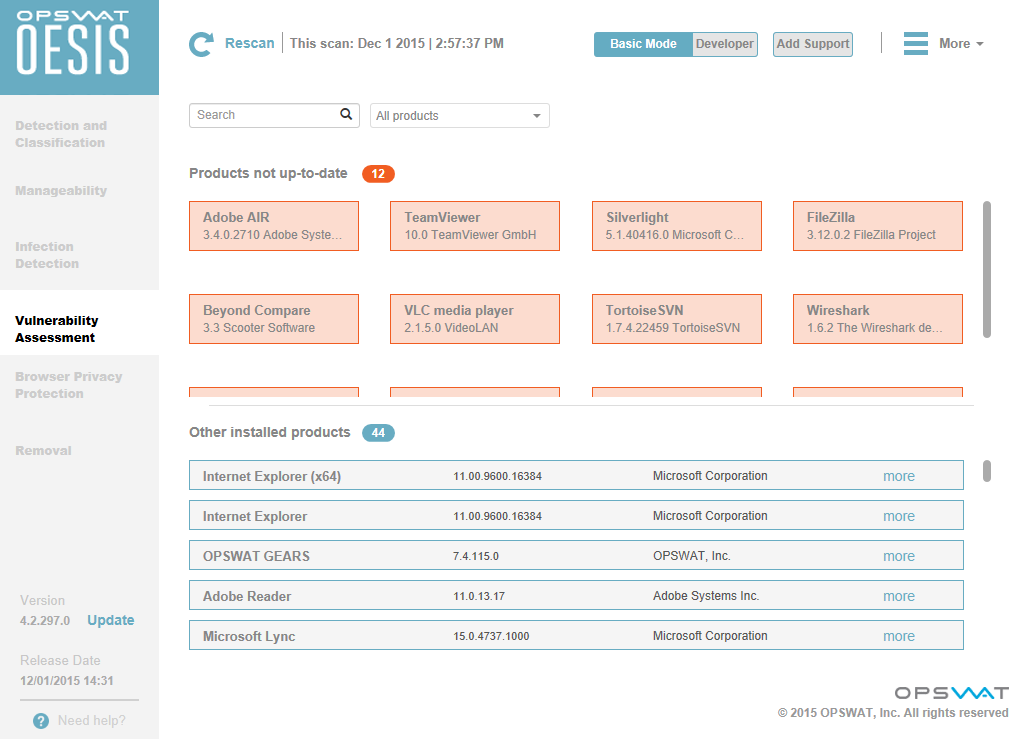Select the Silverlight product card
1024x739 pixels.
click(x=677, y=226)
